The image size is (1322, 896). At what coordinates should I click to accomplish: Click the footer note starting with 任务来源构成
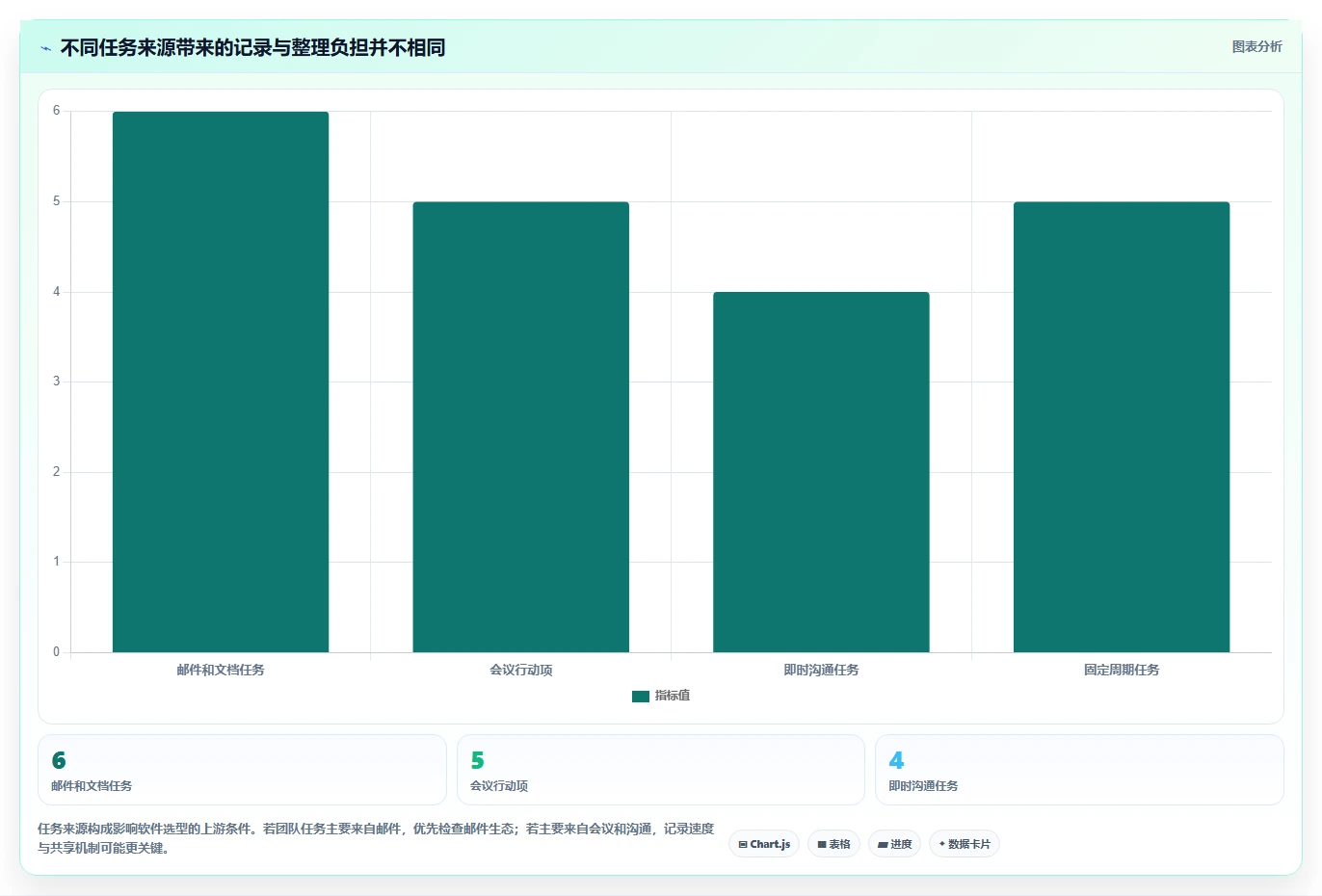pos(376,838)
